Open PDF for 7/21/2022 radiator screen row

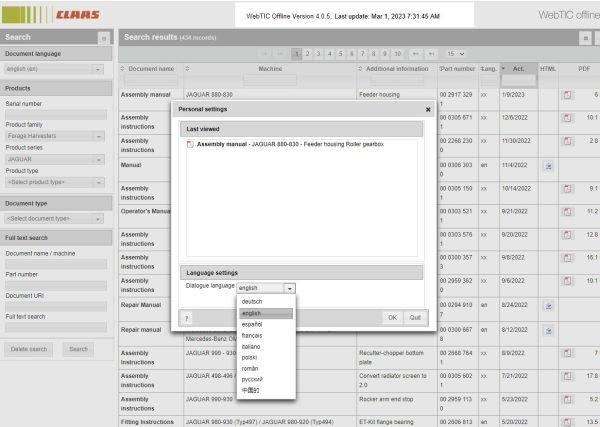coord(567,376)
